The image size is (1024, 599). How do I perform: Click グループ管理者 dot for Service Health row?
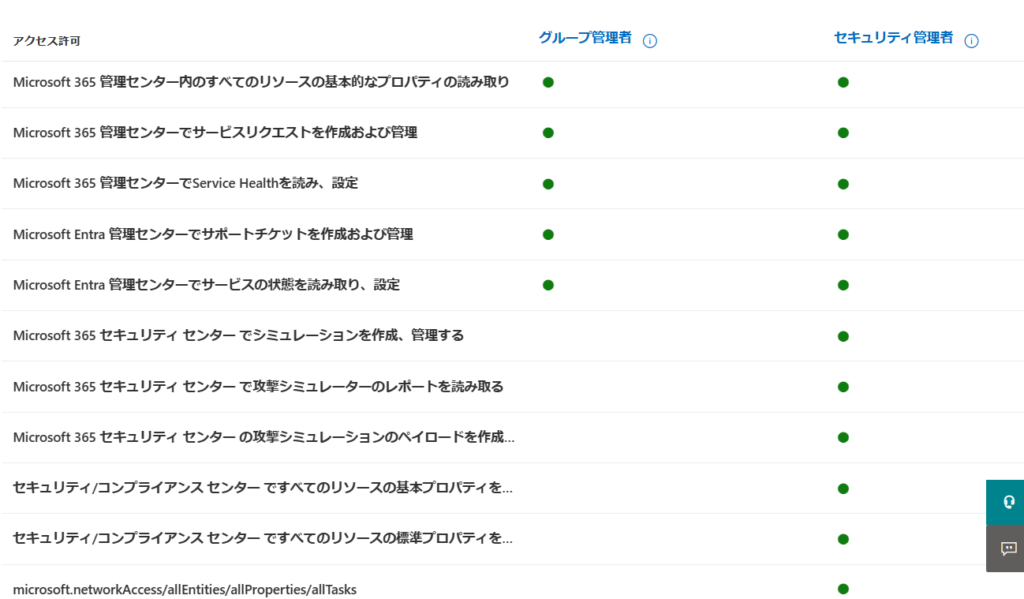tap(548, 184)
